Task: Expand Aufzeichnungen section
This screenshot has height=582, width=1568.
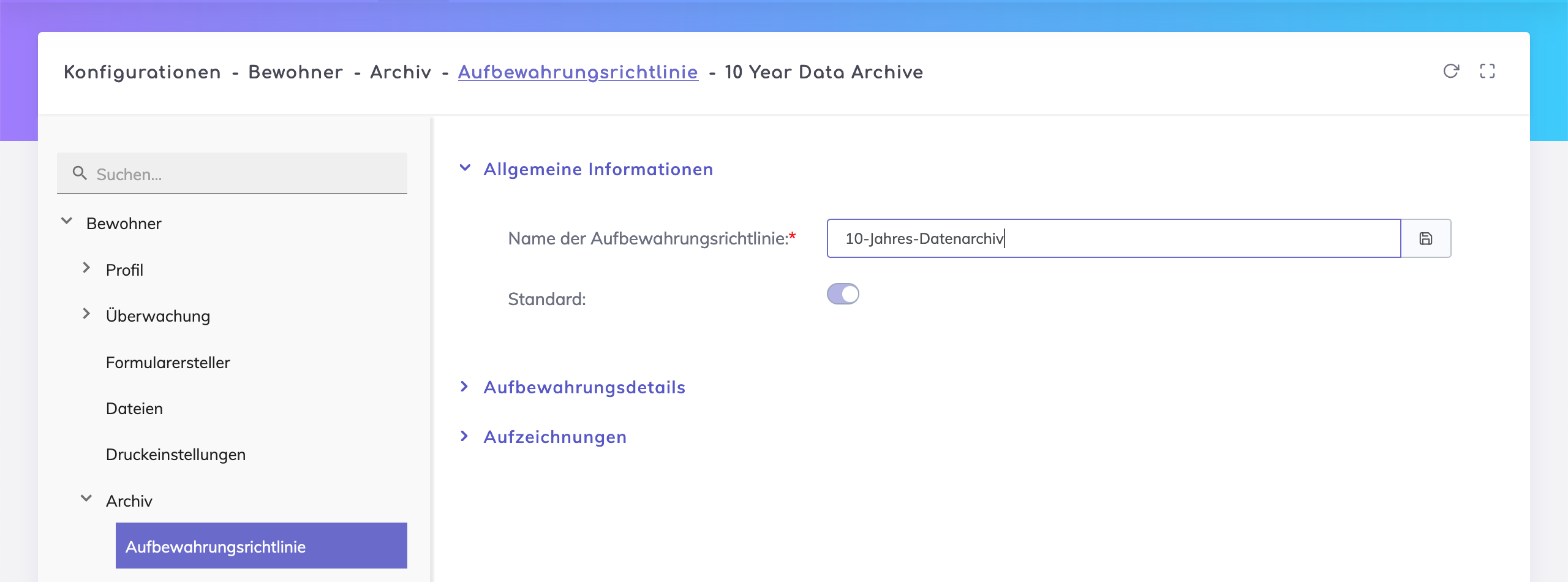Action: [x=464, y=436]
